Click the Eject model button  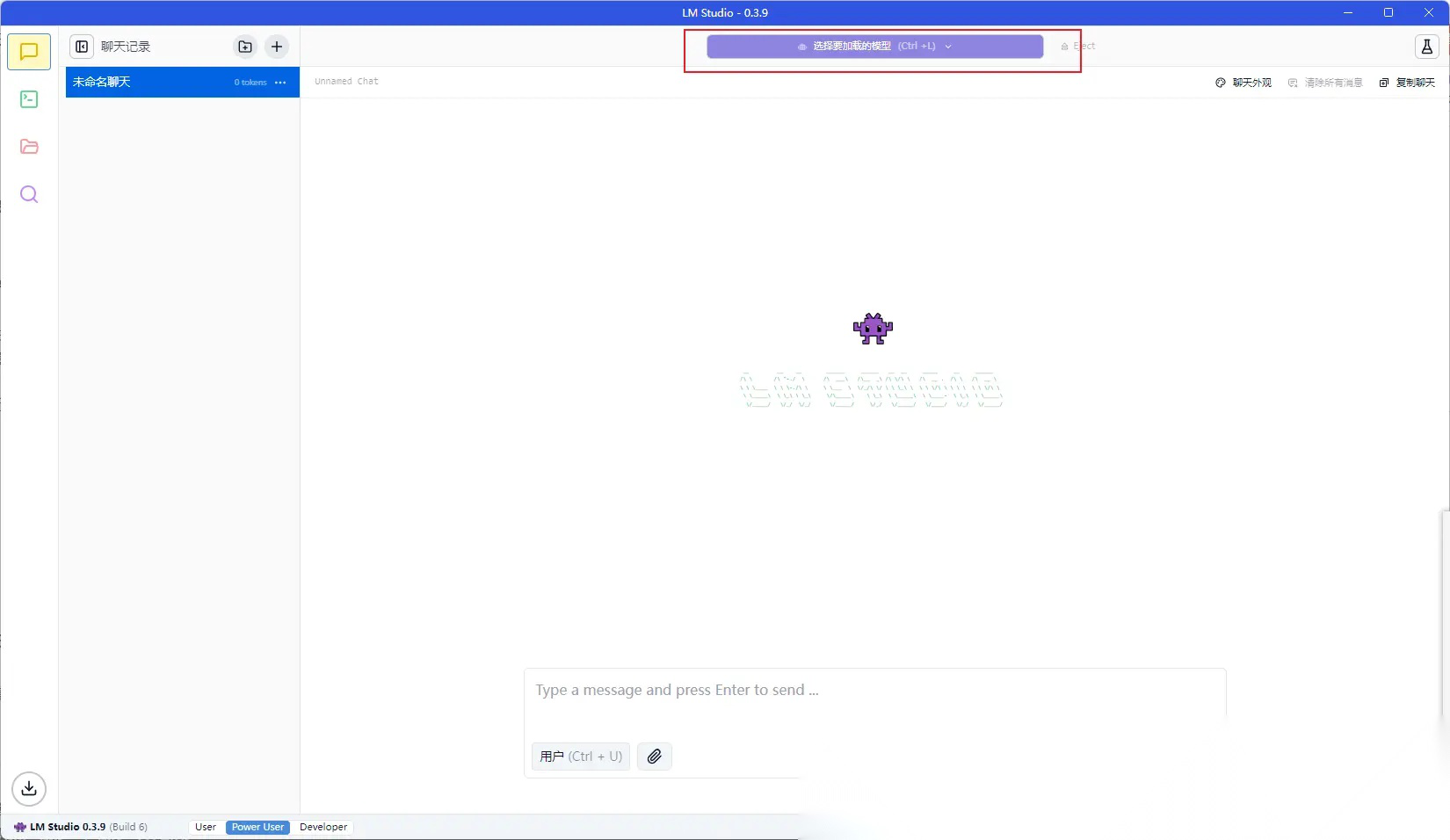coord(1078,46)
